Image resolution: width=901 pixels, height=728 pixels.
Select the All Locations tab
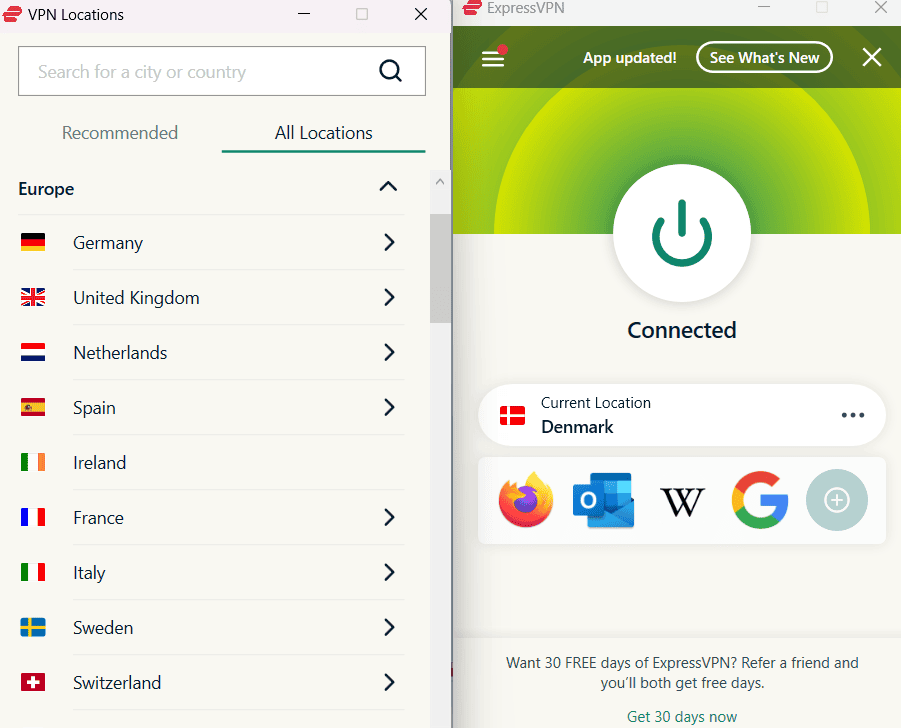[324, 133]
